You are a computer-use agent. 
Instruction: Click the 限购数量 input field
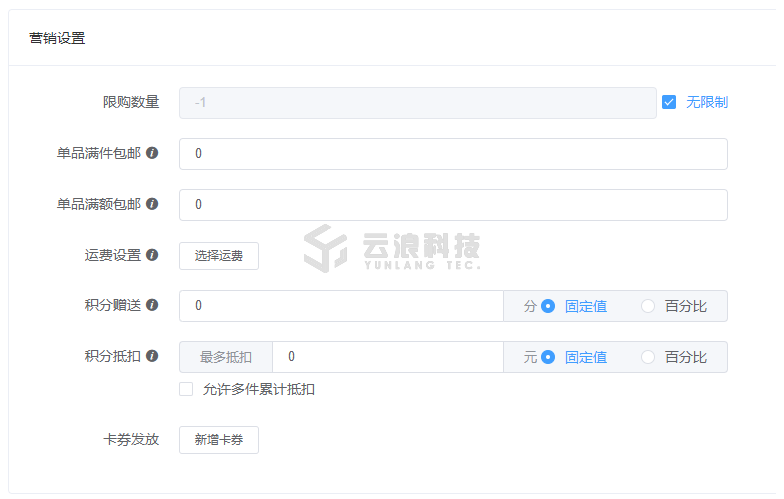[417, 103]
